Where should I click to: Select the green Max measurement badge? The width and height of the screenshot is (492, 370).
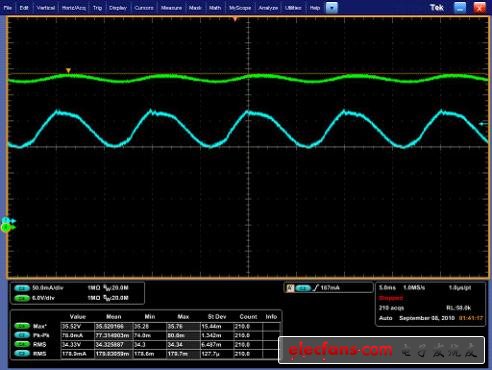point(22,326)
